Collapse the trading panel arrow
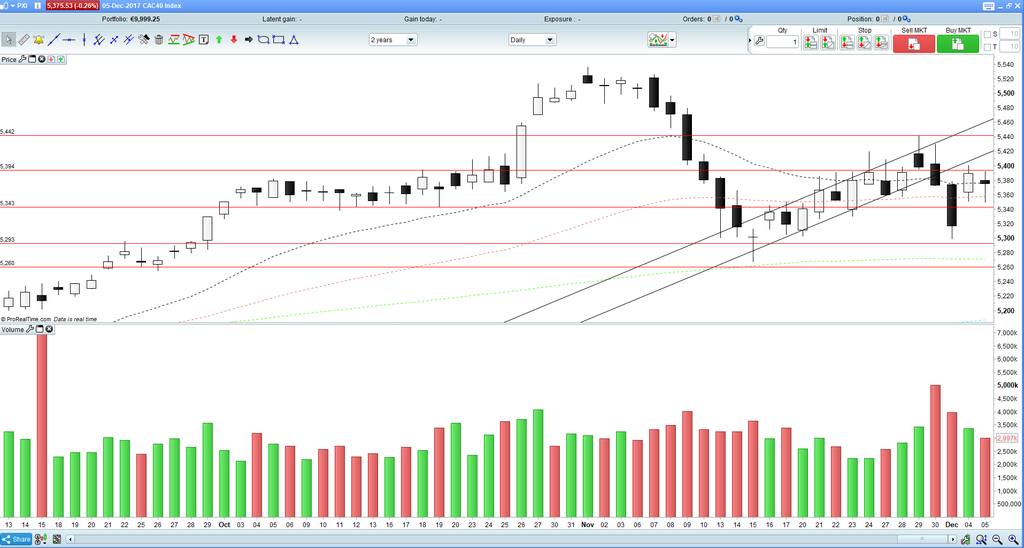The width and height of the screenshot is (1024, 548). point(750,40)
